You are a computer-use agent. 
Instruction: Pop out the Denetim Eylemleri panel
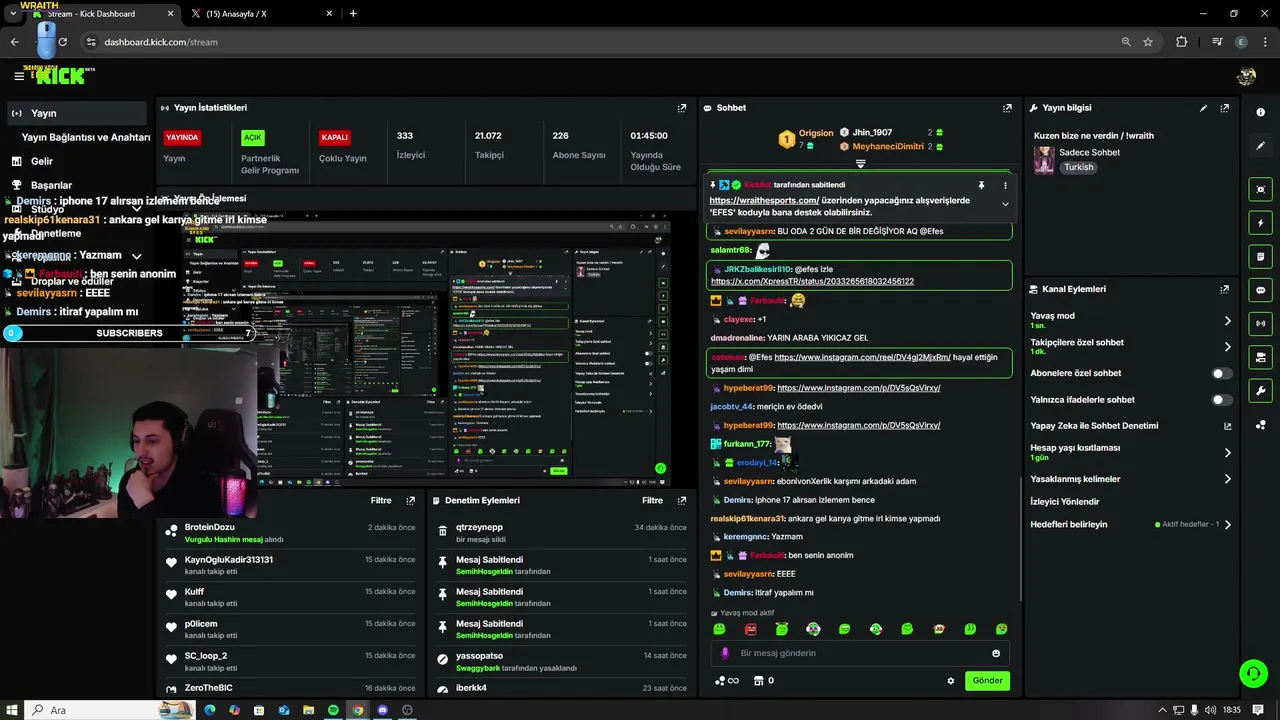[682, 500]
